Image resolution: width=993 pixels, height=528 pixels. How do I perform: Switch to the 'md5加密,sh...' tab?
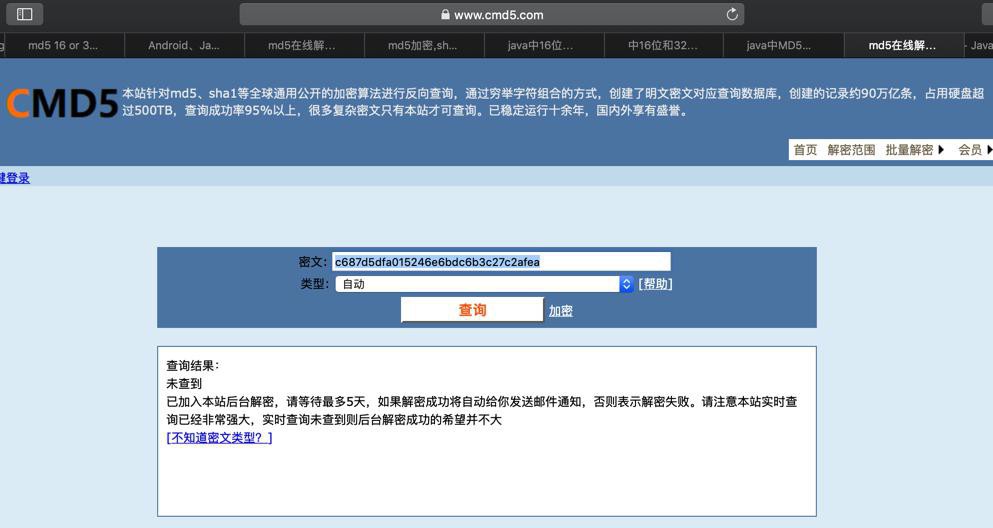[422, 46]
